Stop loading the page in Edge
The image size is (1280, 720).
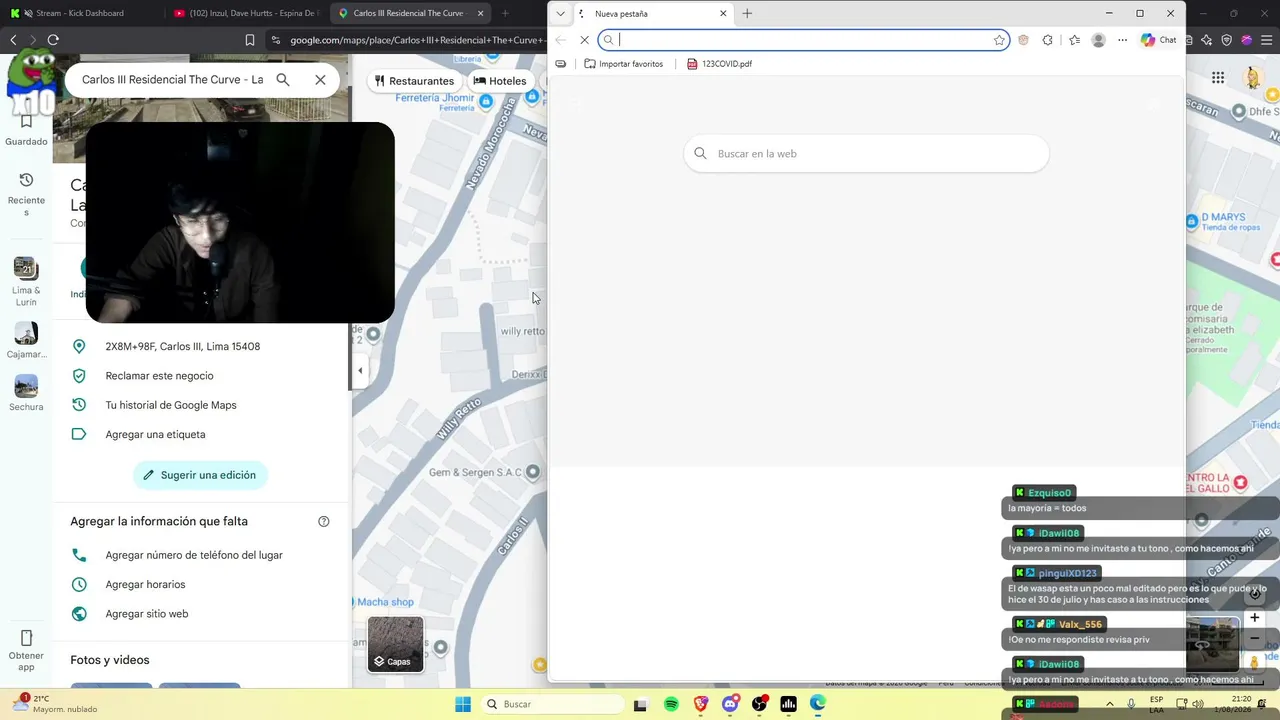585,40
